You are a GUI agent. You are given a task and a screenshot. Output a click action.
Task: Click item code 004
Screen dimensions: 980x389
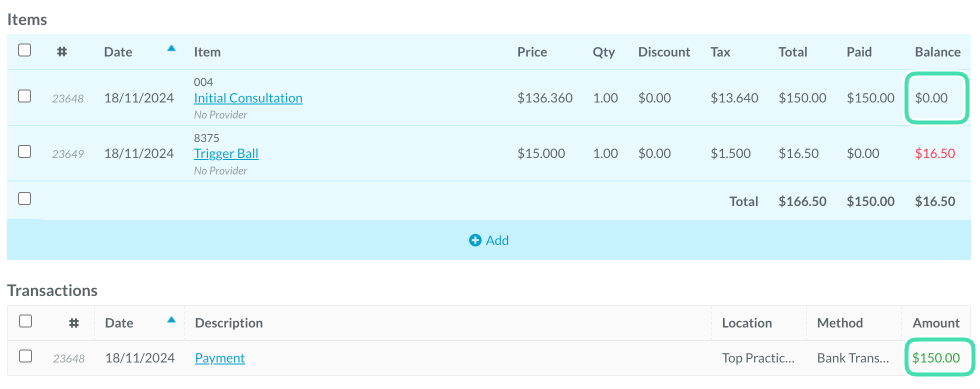coord(204,82)
